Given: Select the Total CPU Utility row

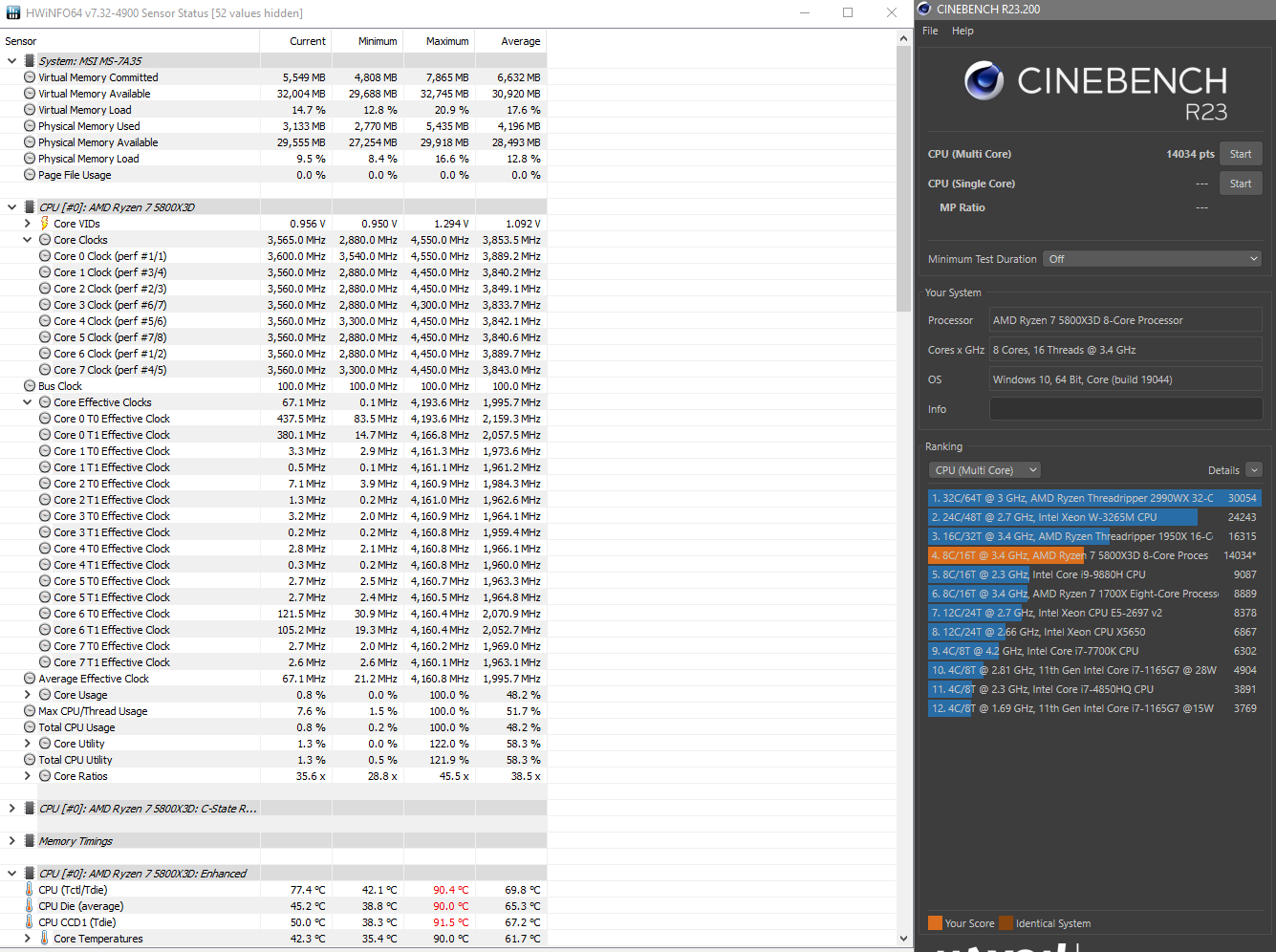Looking at the screenshot, I should 273,760.
